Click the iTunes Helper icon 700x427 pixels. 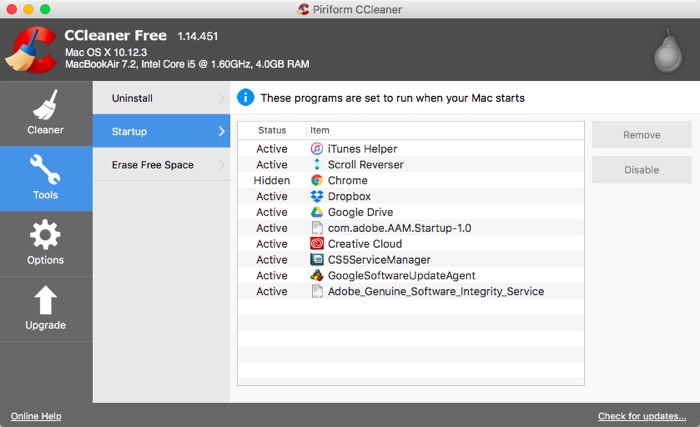coord(317,148)
